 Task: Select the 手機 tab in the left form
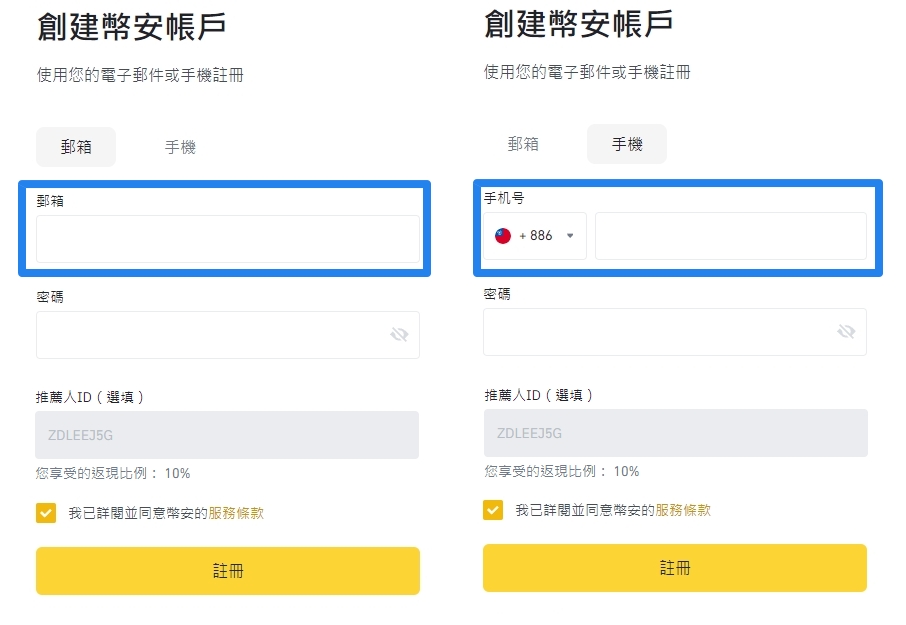(180, 147)
